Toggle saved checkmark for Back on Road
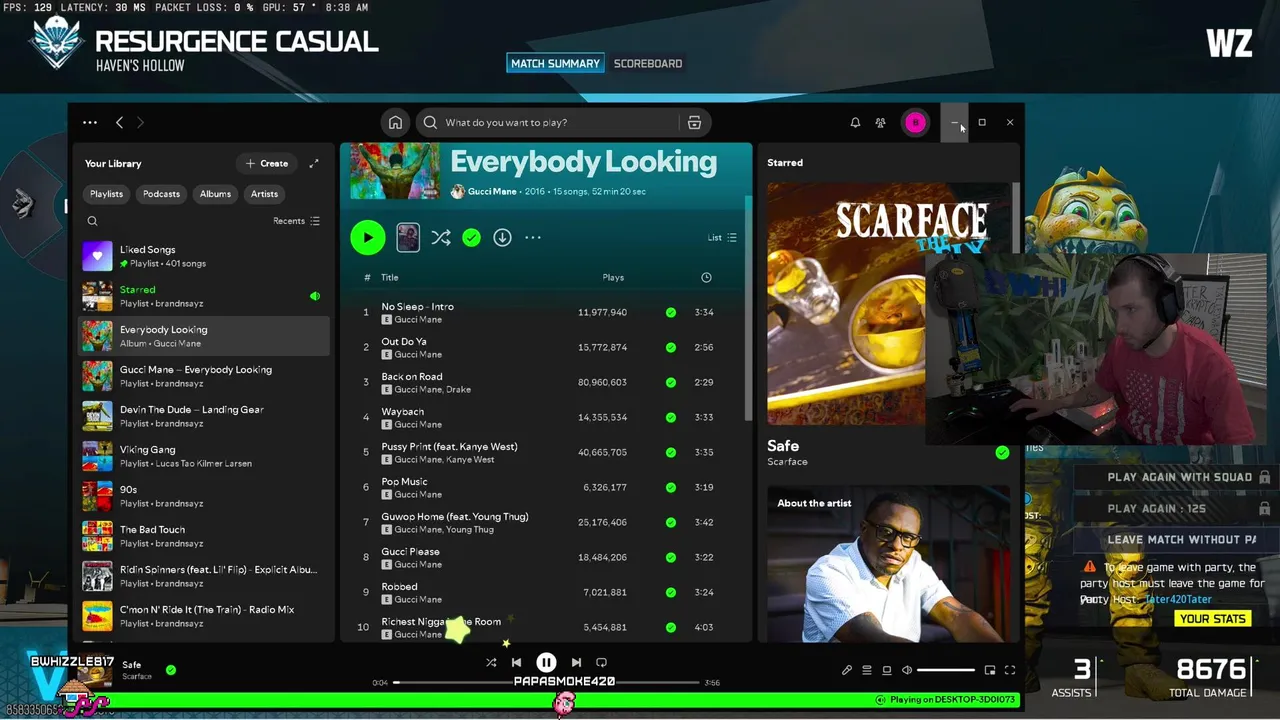1280x720 pixels. (x=671, y=382)
